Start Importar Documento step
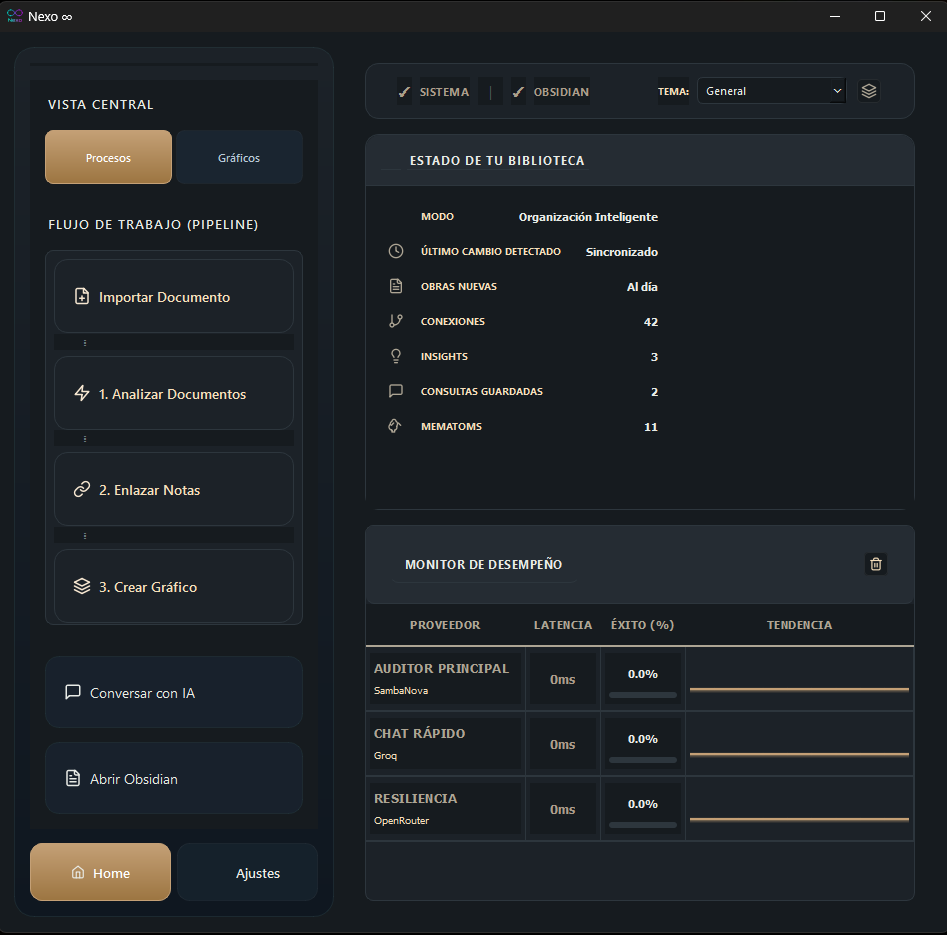 pyautogui.click(x=174, y=296)
